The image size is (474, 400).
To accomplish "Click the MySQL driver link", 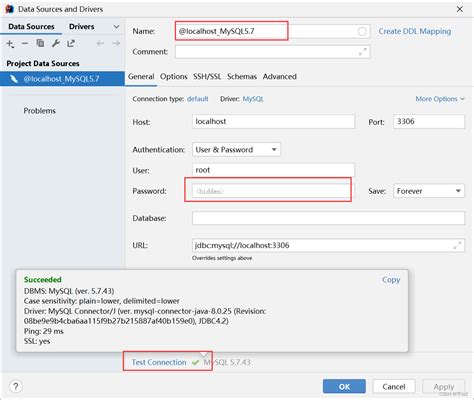I will pos(253,99).
